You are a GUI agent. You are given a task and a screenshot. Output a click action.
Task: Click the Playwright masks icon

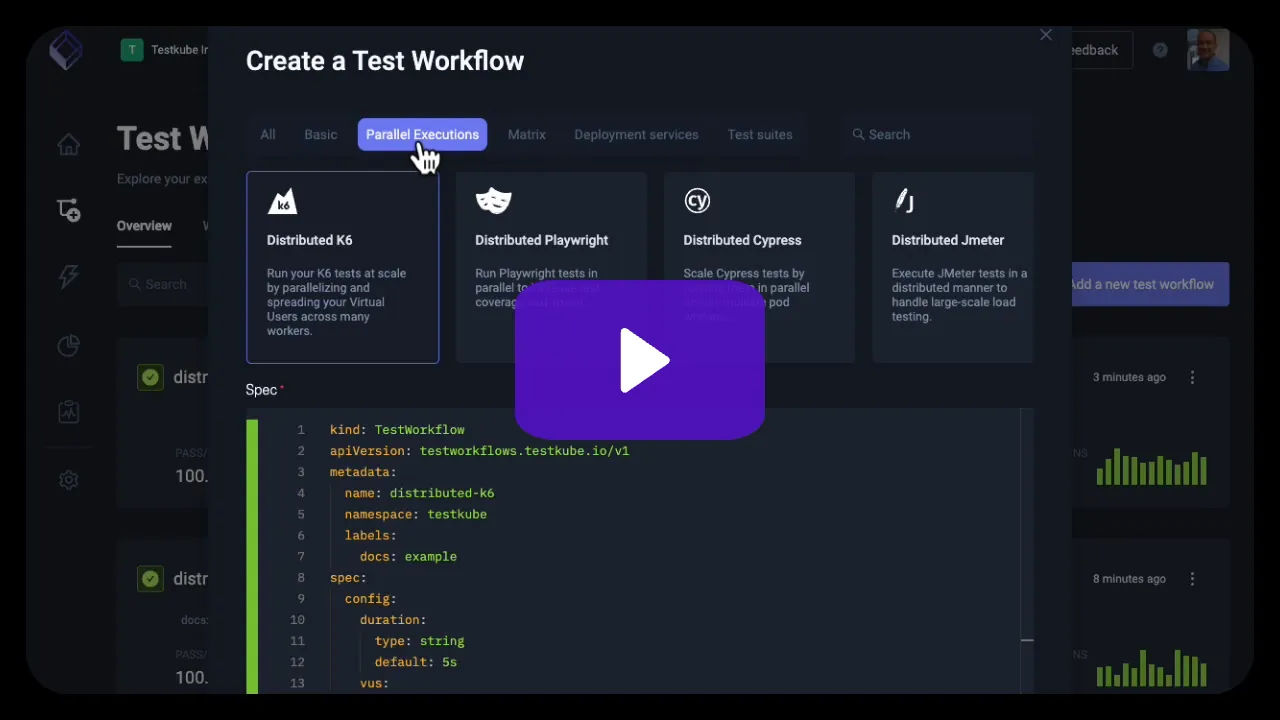pyautogui.click(x=493, y=201)
